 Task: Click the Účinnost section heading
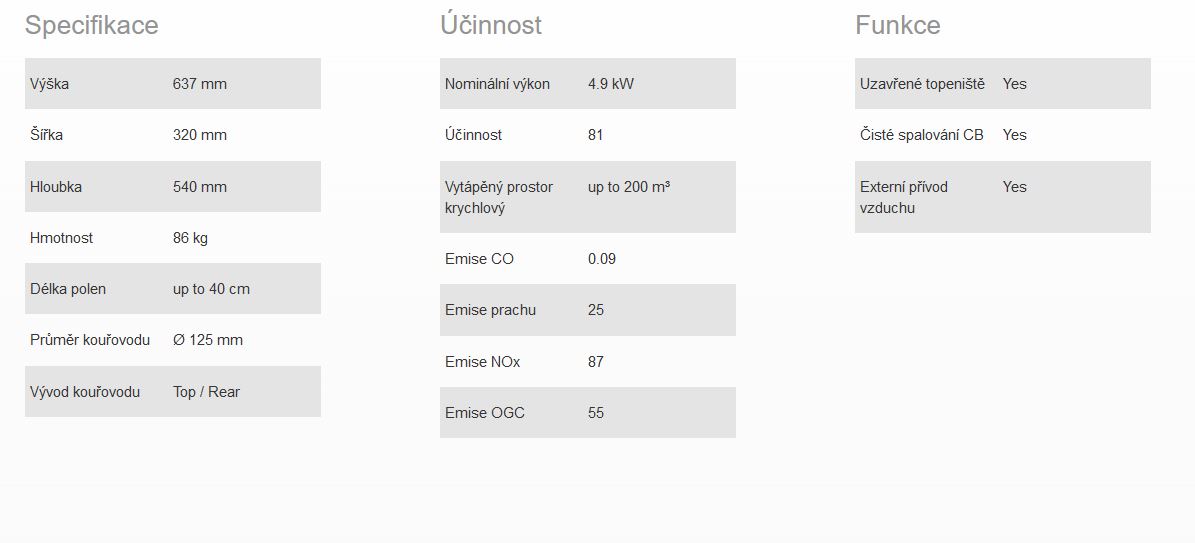(491, 25)
